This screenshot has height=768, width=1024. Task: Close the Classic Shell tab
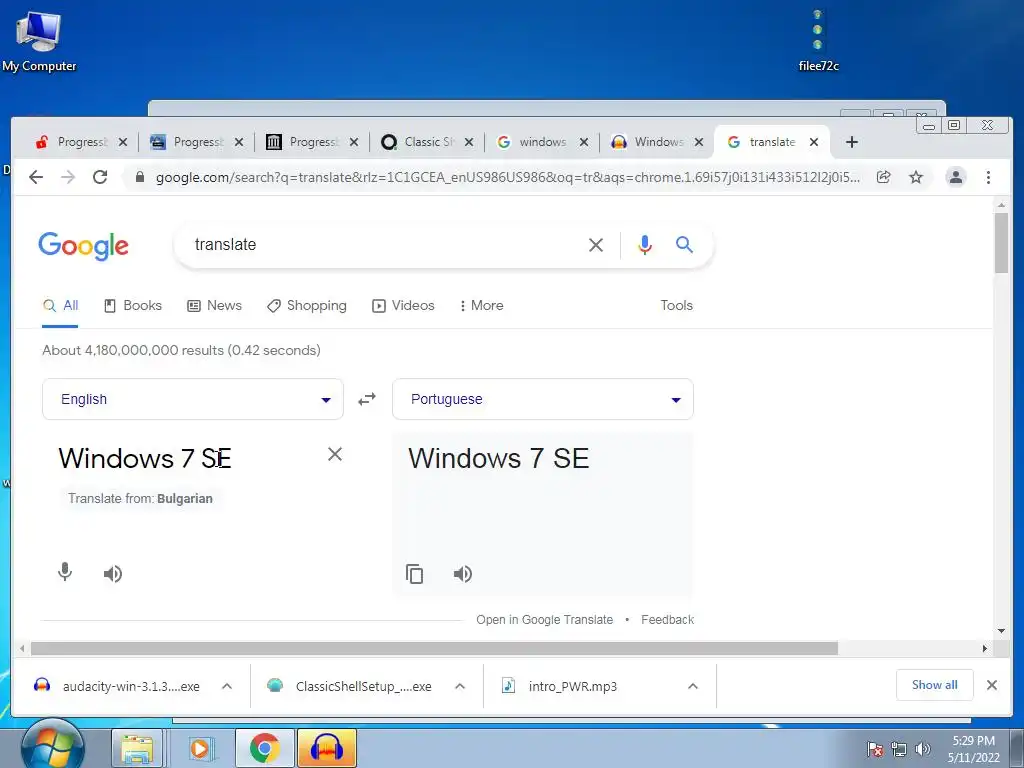coord(469,142)
